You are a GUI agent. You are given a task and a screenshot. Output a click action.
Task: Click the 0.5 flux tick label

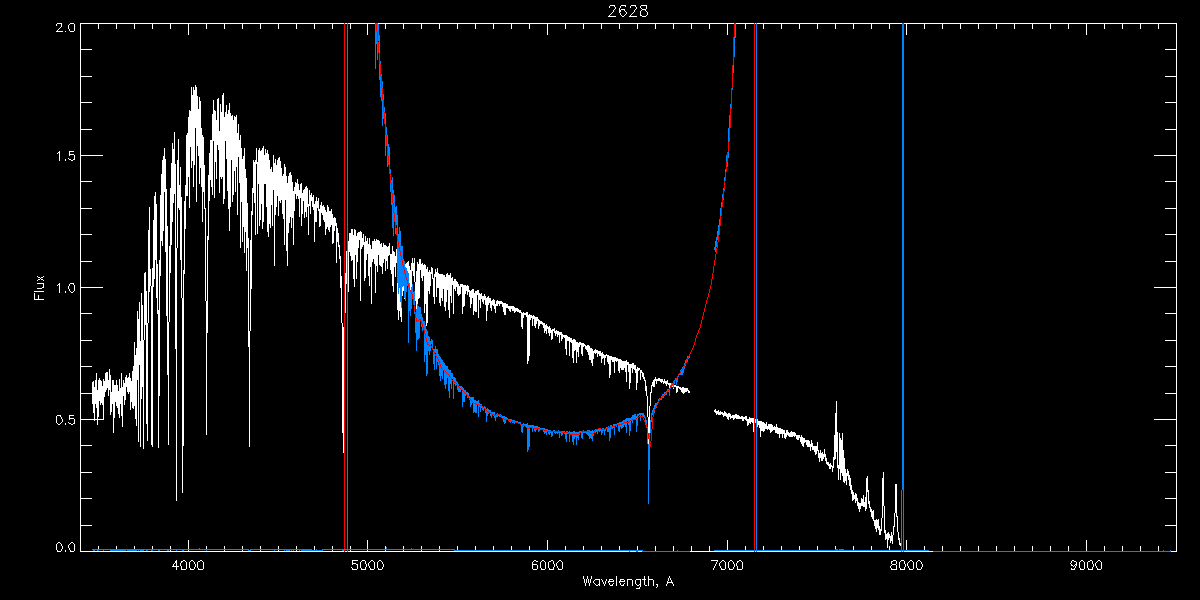point(66,419)
